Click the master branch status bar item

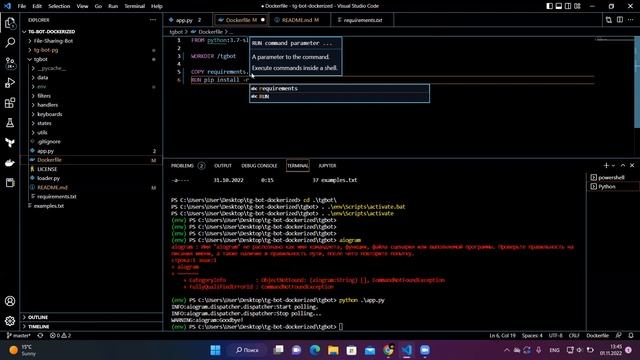(x=18, y=336)
